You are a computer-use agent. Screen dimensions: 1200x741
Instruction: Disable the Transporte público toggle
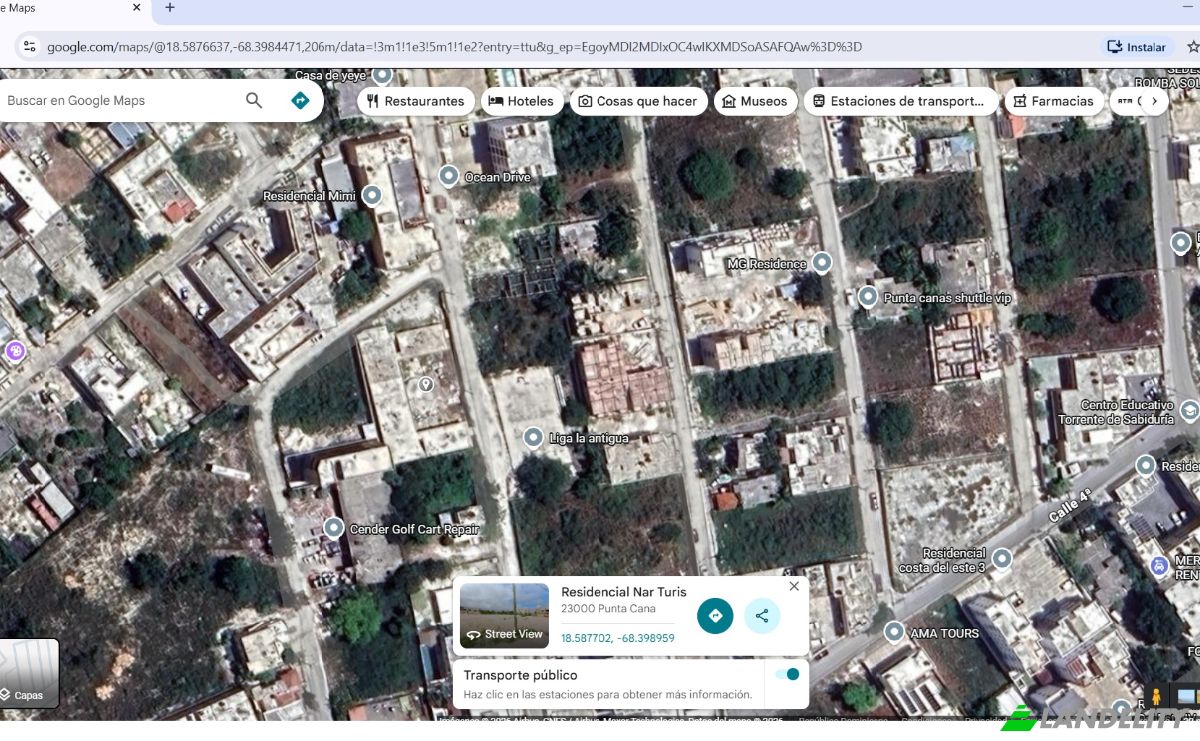(x=788, y=675)
